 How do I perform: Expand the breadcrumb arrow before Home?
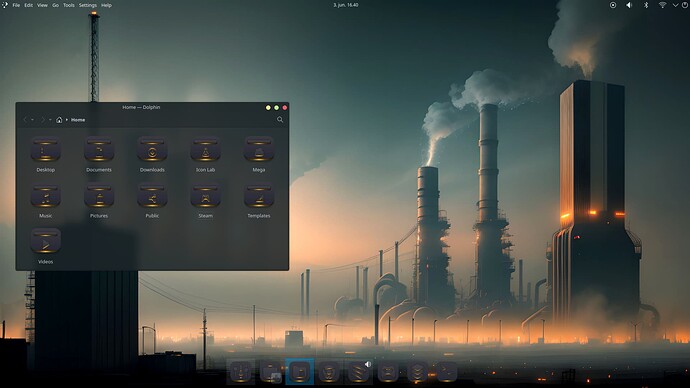[67, 120]
